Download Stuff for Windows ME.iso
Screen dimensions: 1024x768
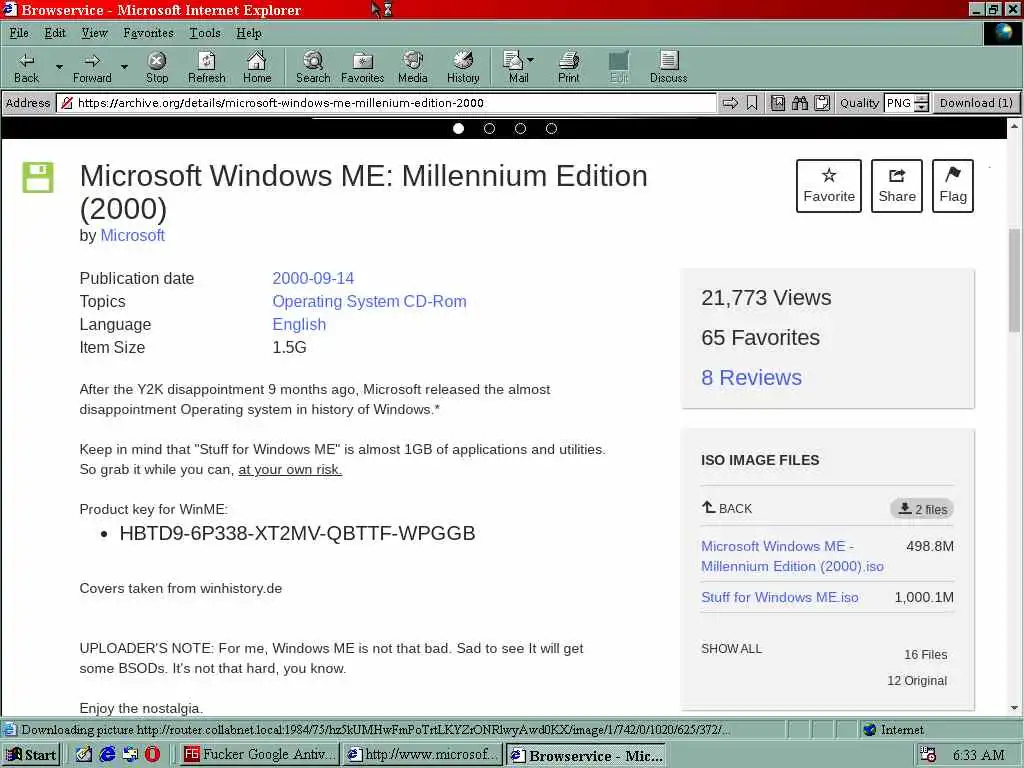780,597
